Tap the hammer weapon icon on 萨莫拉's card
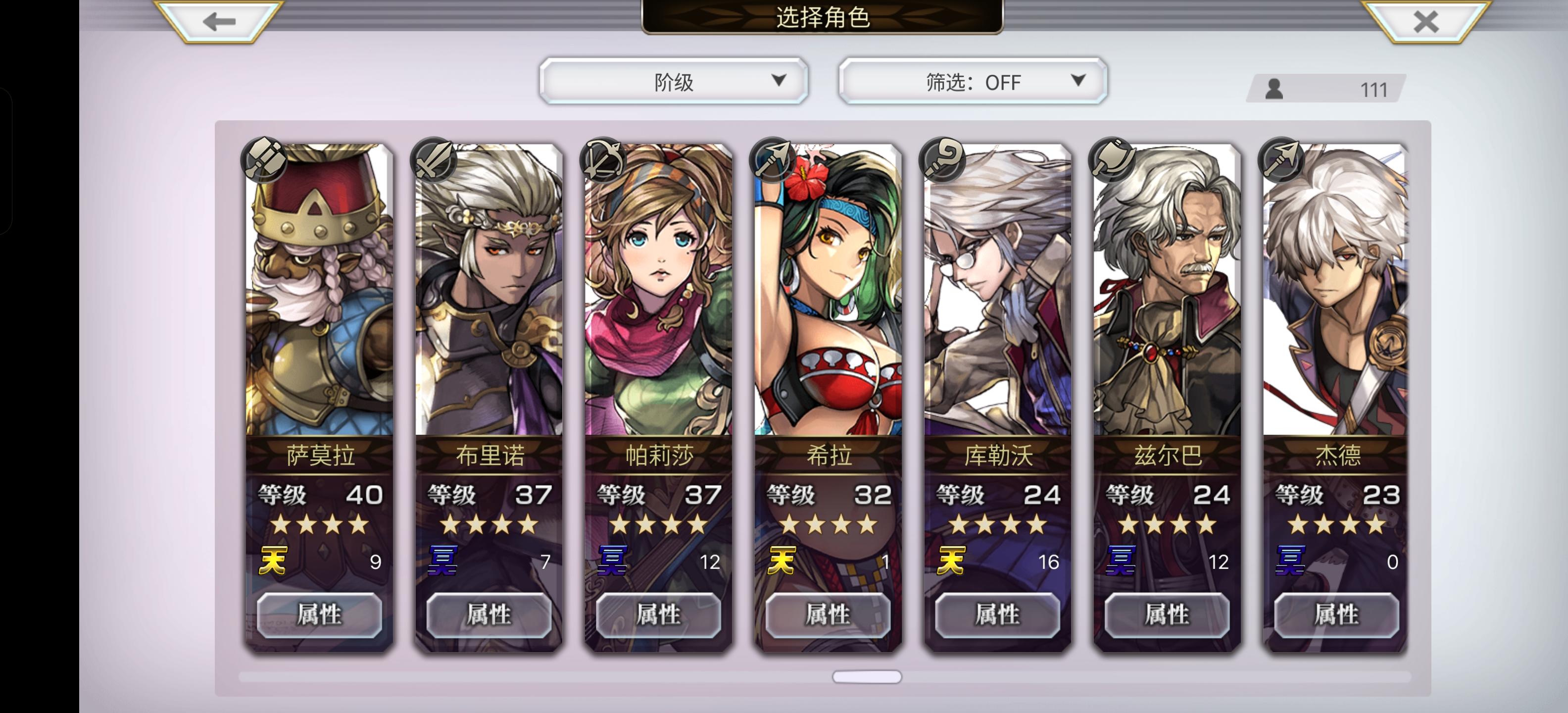Viewport: 1568px width, 713px height. point(264,160)
